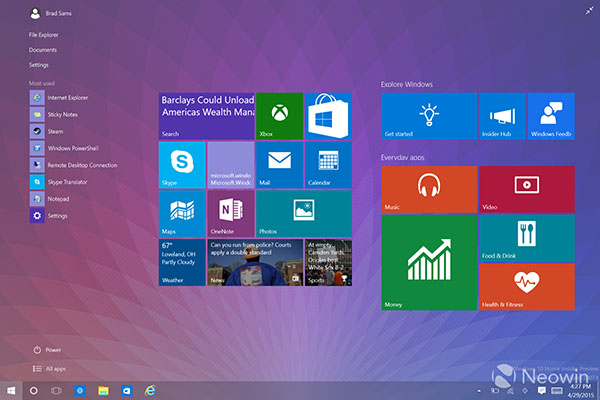Open Health & Fitness tile

527,287
